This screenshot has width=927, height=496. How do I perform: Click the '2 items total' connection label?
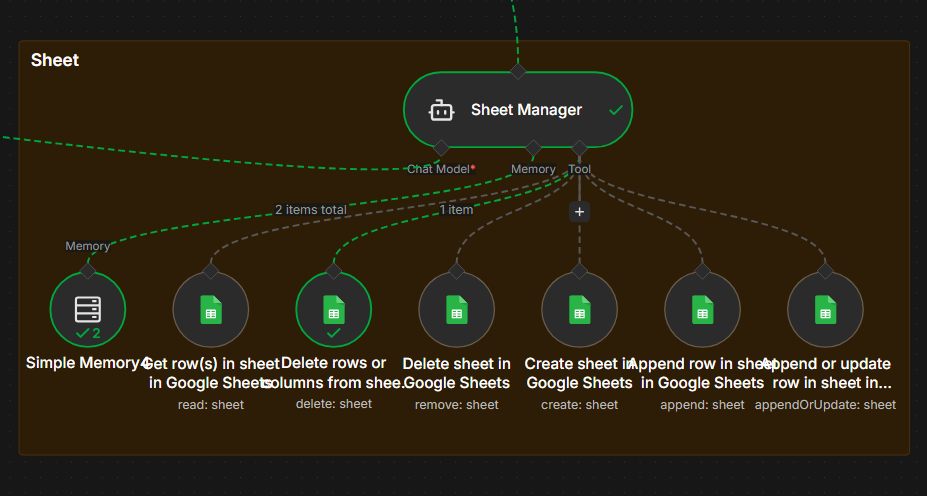(x=311, y=210)
